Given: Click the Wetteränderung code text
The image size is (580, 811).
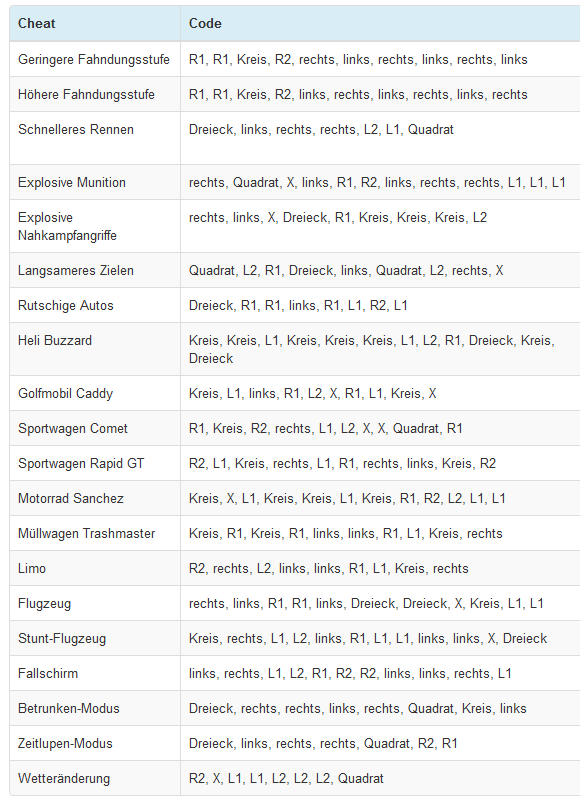Looking at the screenshot, I should (286, 779).
